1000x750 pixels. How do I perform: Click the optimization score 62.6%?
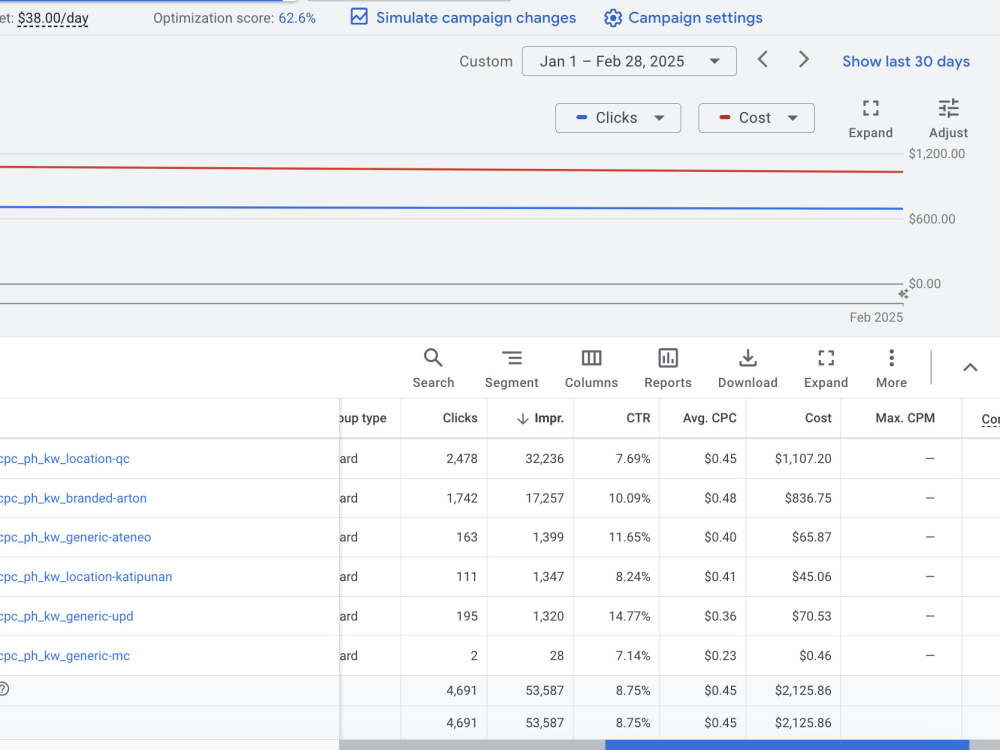(x=297, y=18)
